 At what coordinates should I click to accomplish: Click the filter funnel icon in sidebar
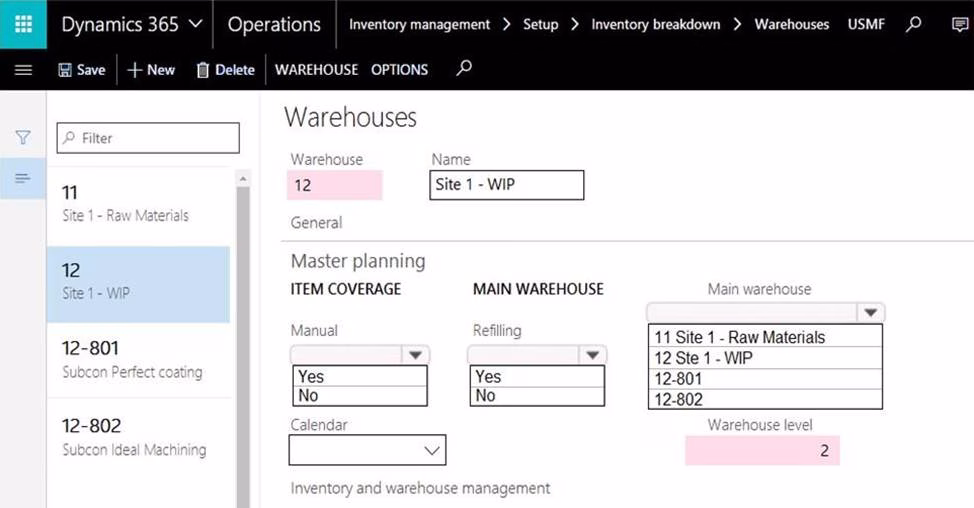click(23, 138)
